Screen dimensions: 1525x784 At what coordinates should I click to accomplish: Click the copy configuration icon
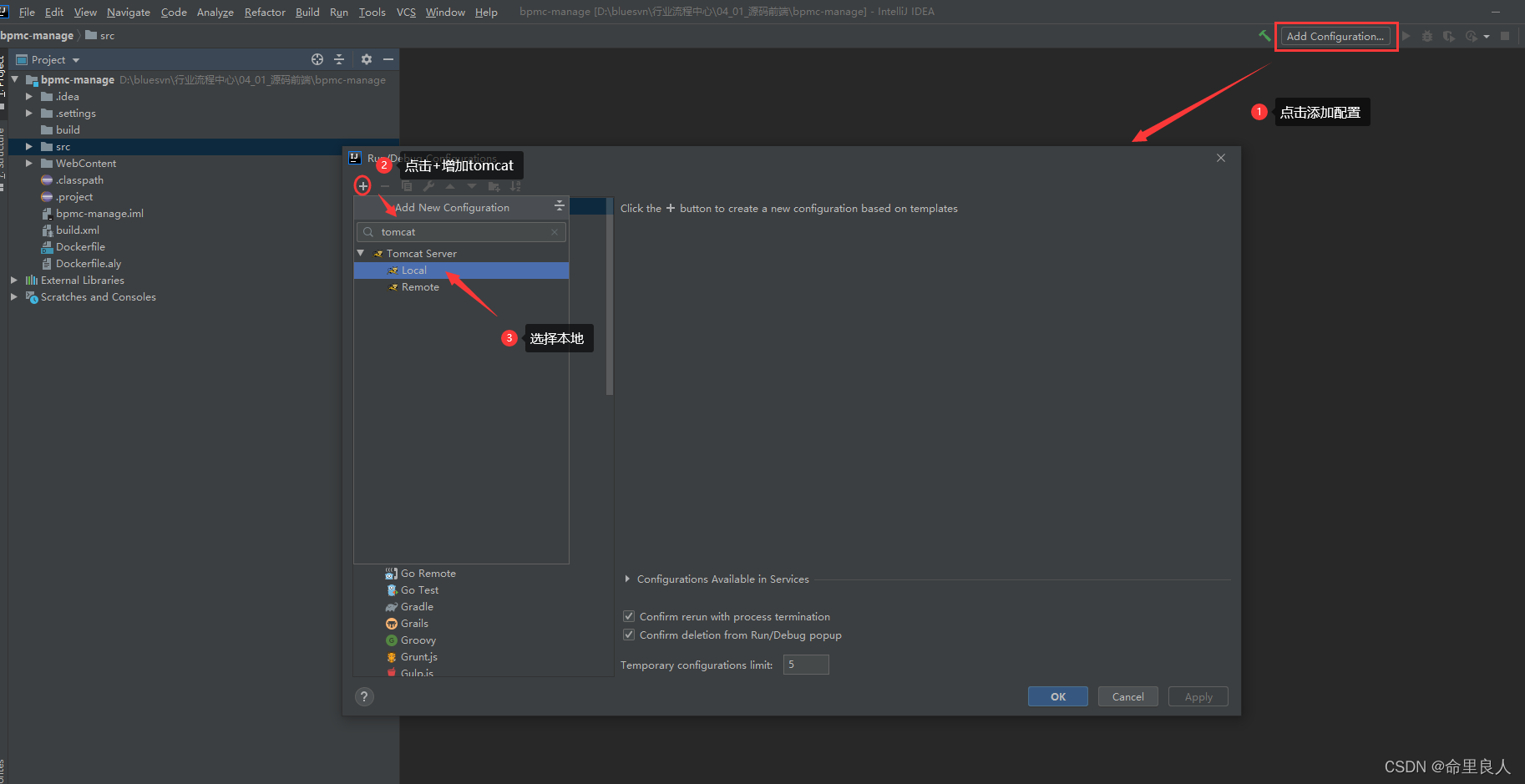coord(407,186)
